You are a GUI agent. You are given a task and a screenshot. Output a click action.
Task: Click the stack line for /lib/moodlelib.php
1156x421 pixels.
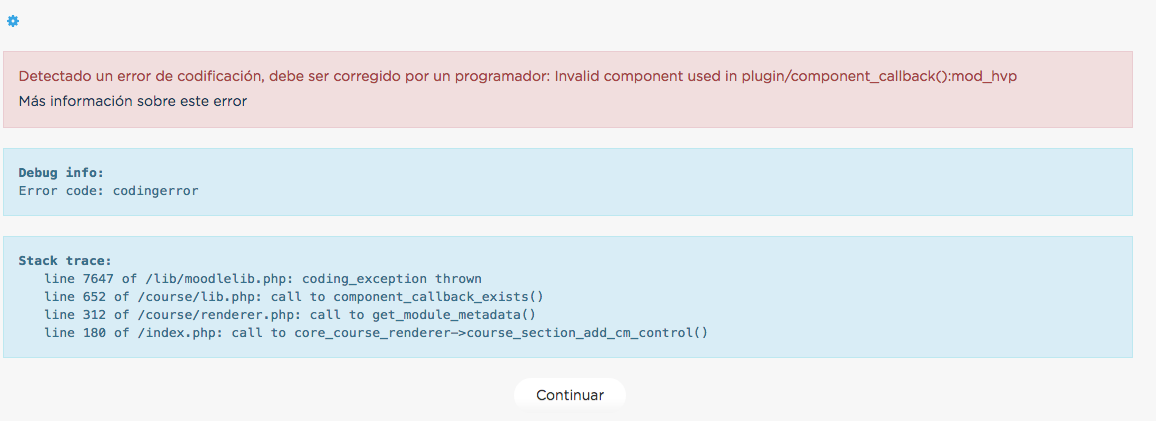coord(263,279)
